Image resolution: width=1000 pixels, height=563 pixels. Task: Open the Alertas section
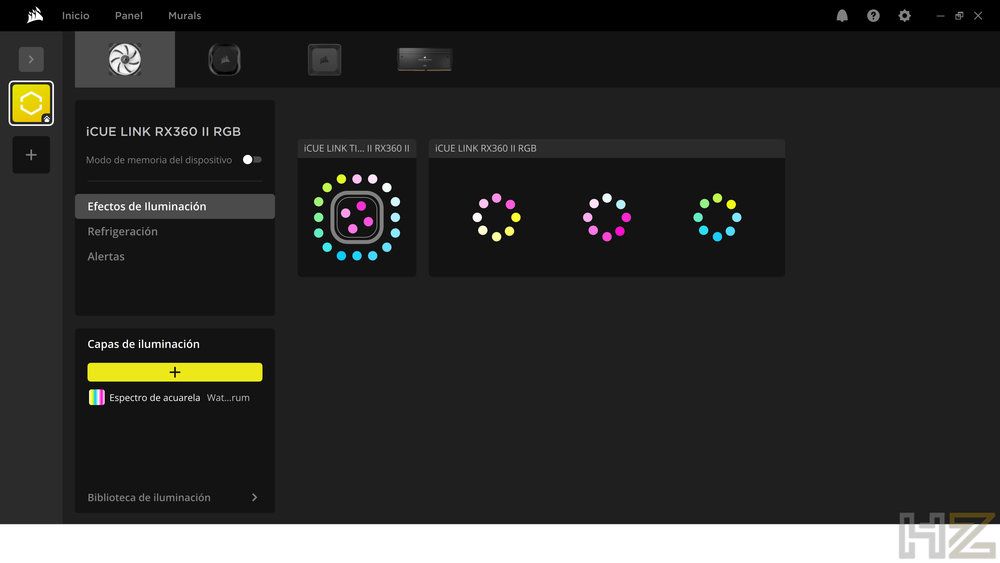106,256
